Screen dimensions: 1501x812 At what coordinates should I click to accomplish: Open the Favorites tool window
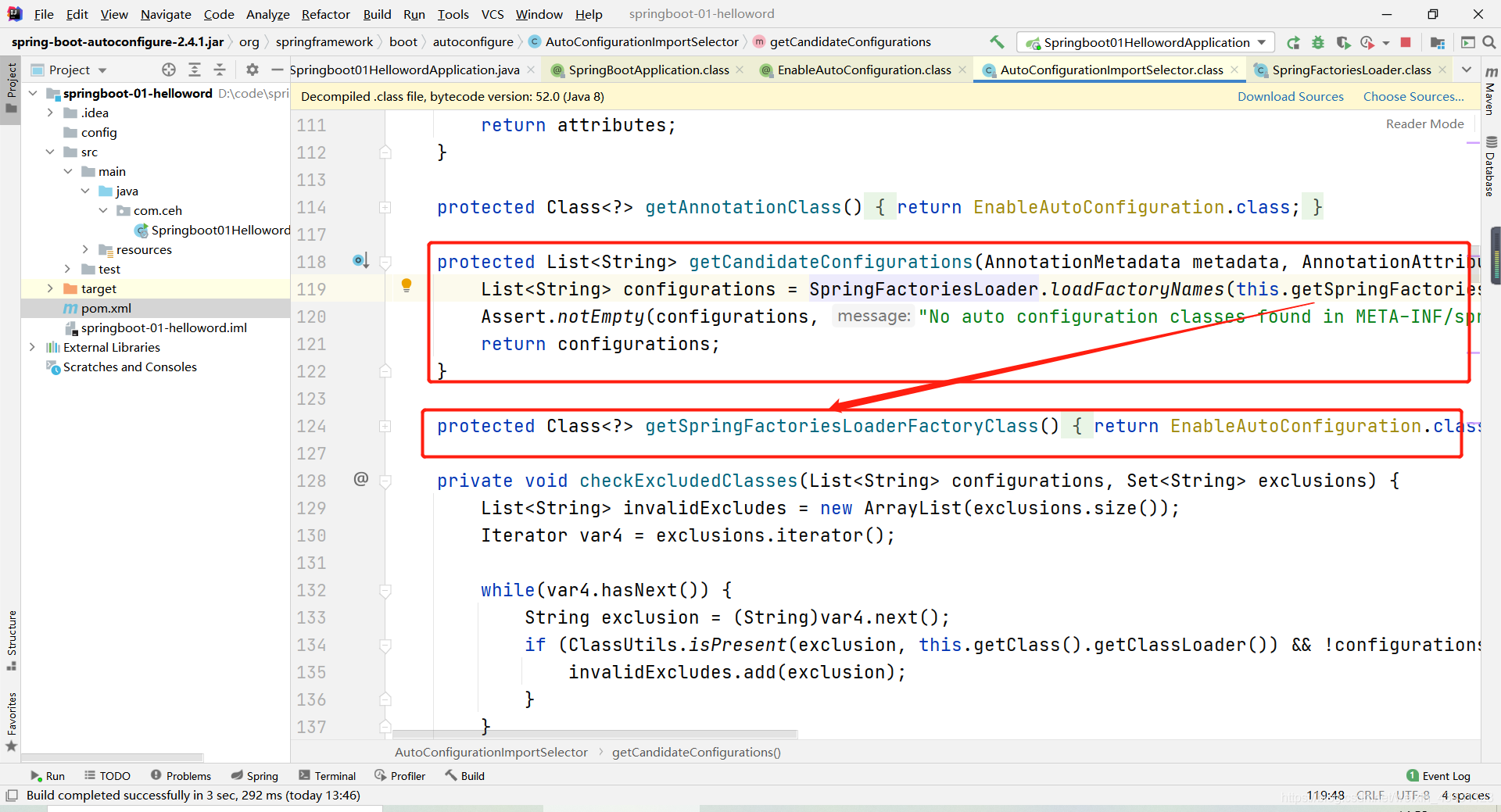[x=12, y=721]
